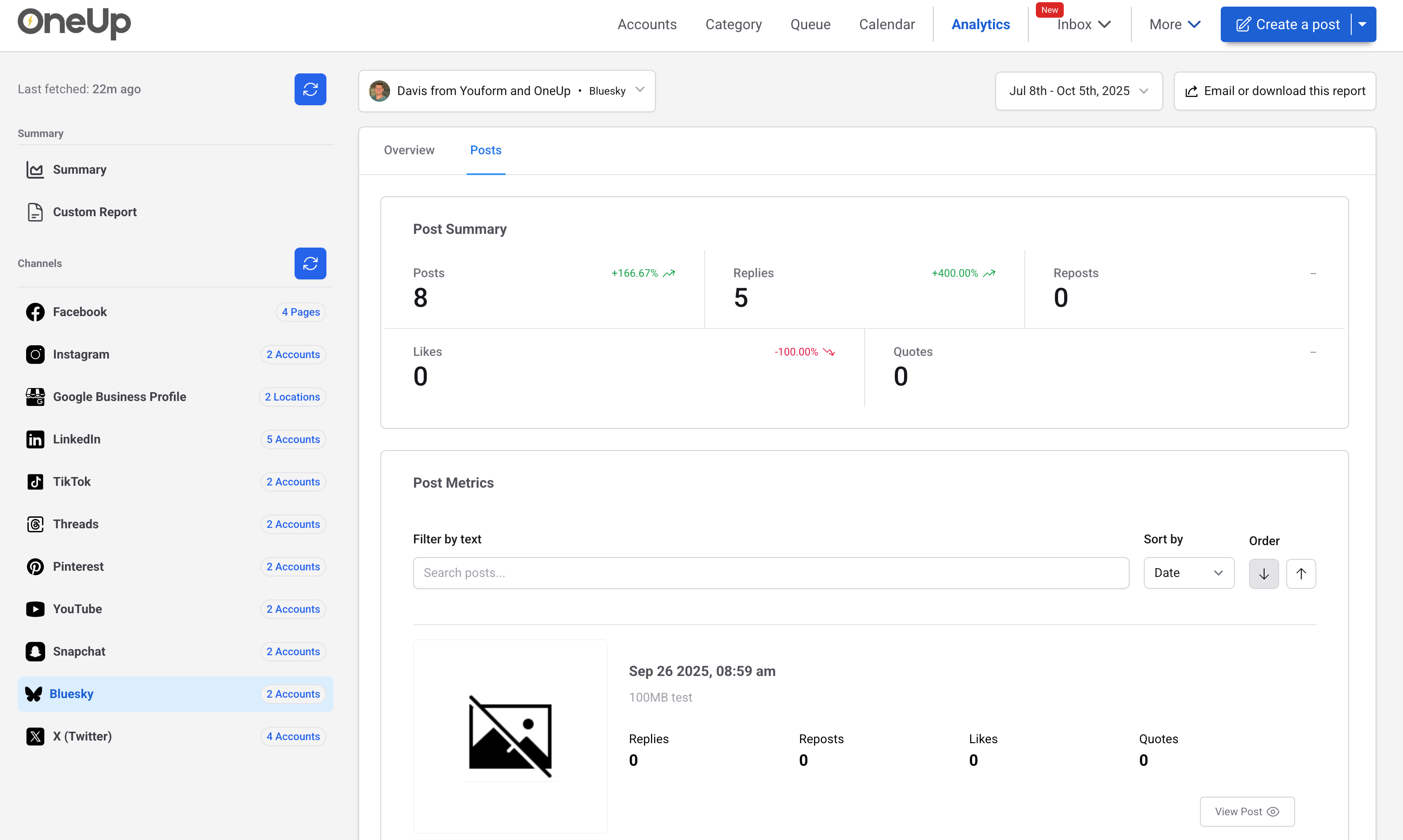
Task: Refresh the Channels list
Action: point(310,263)
